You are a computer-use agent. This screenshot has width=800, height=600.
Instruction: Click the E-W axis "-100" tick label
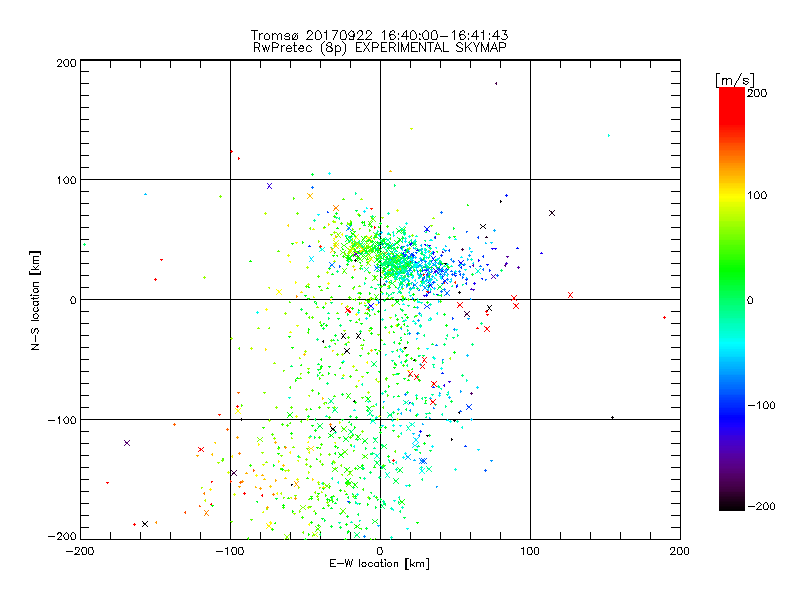tap(230, 551)
